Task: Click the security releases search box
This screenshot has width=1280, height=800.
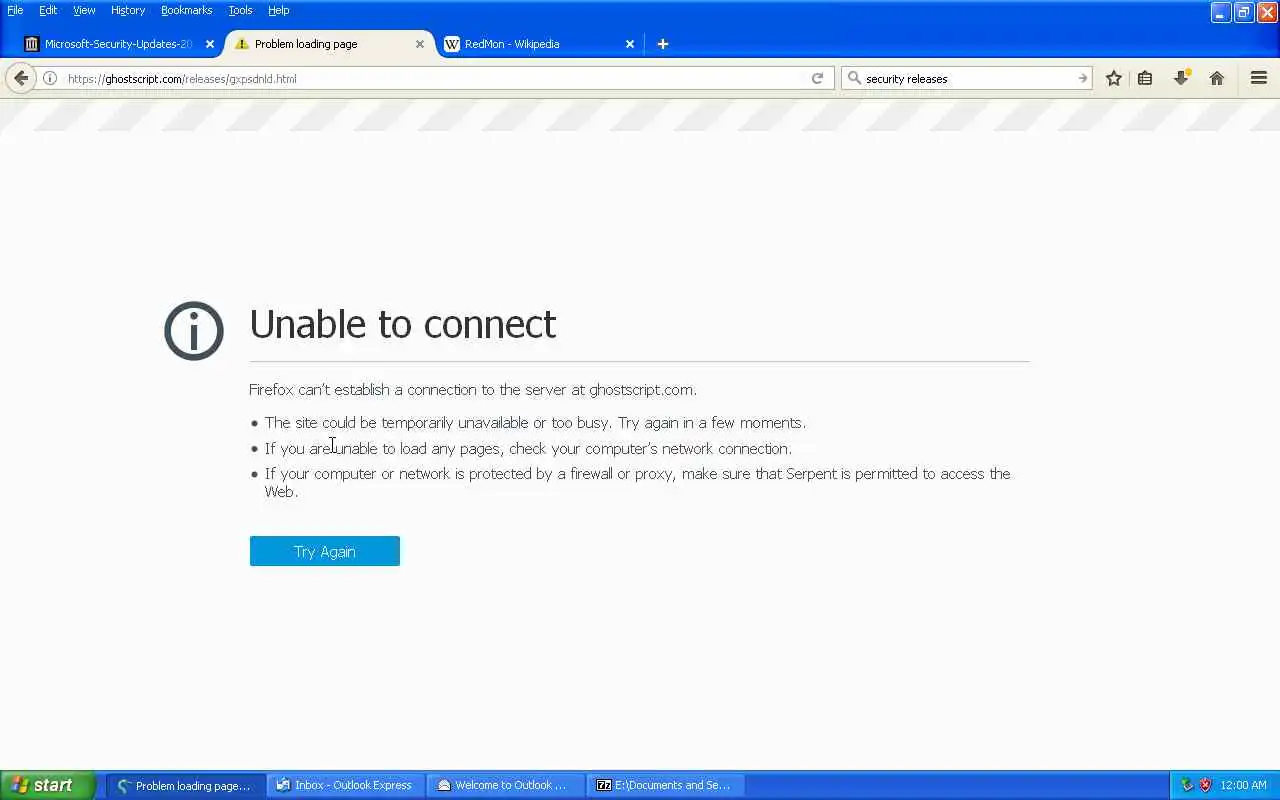Action: 967,78
